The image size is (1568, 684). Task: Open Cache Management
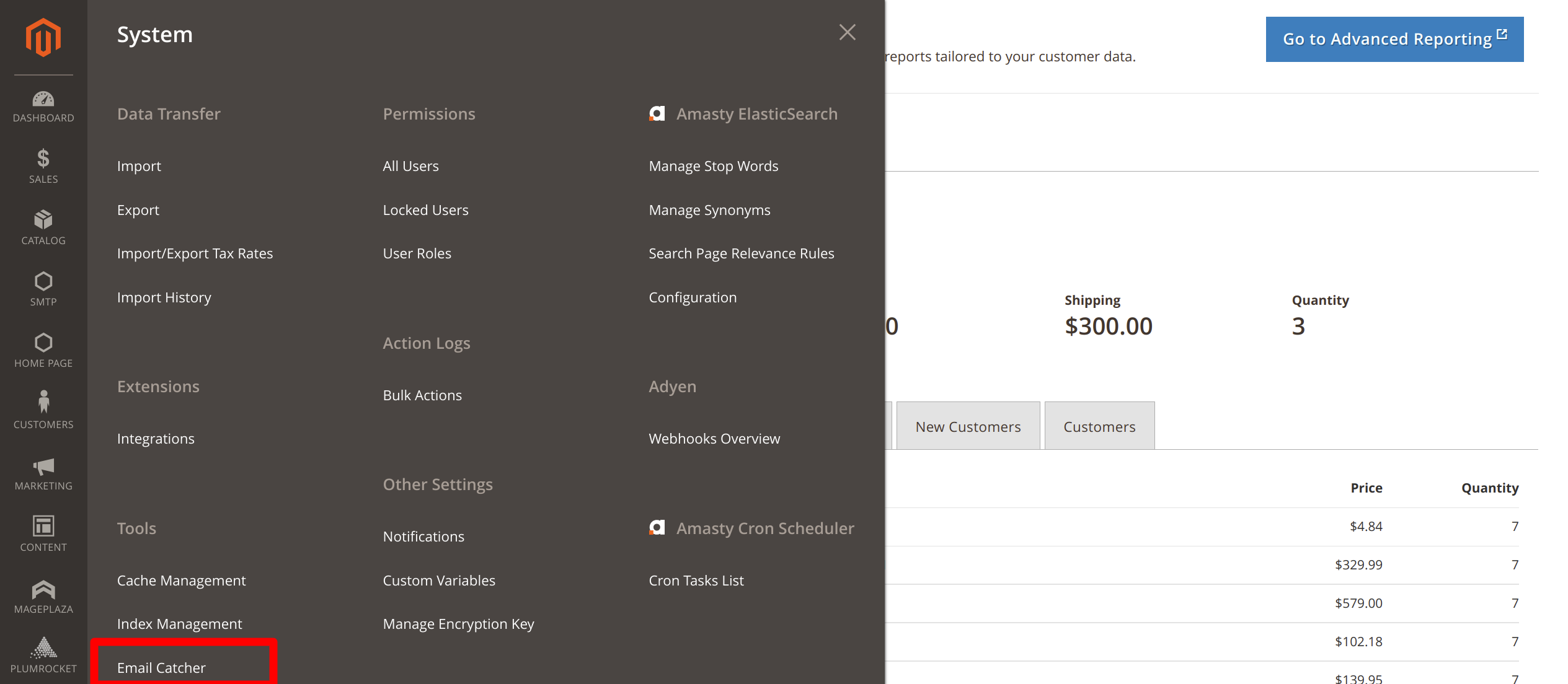pos(181,581)
